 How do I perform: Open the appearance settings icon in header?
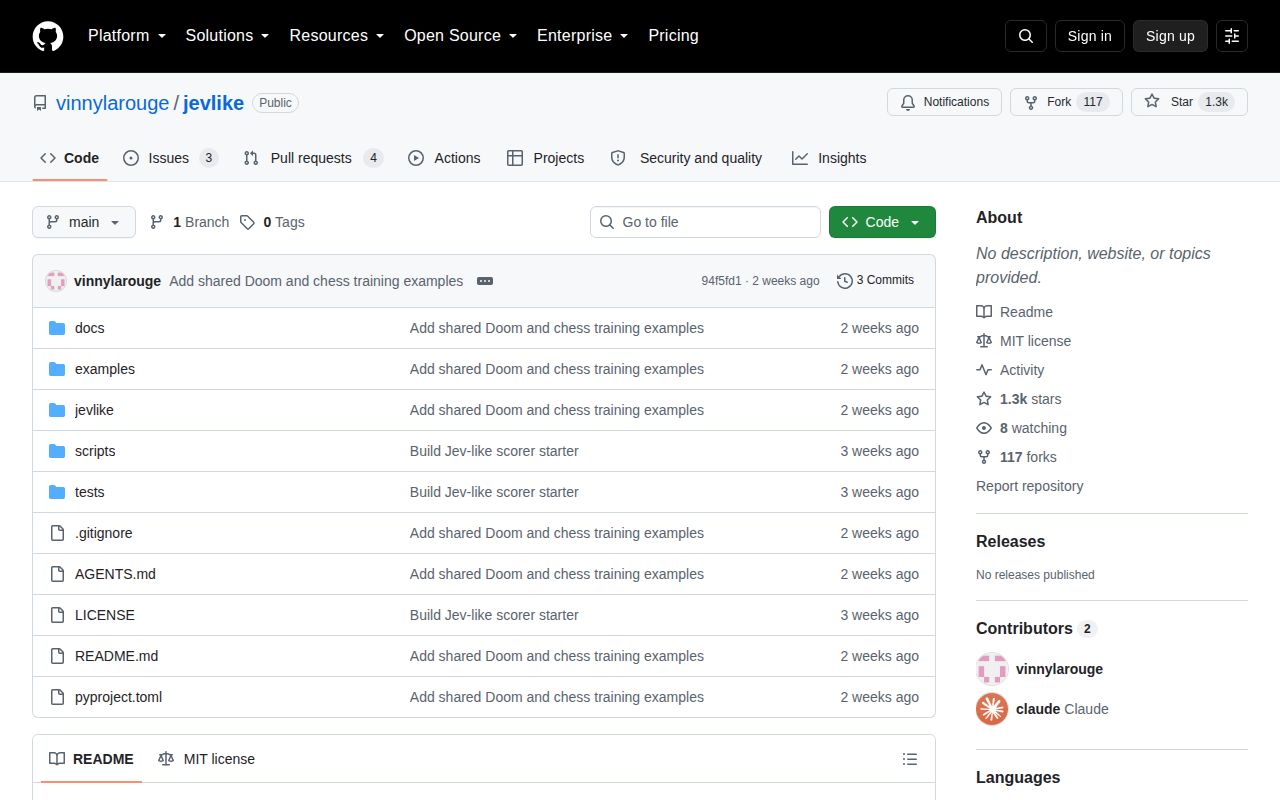pos(1232,36)
